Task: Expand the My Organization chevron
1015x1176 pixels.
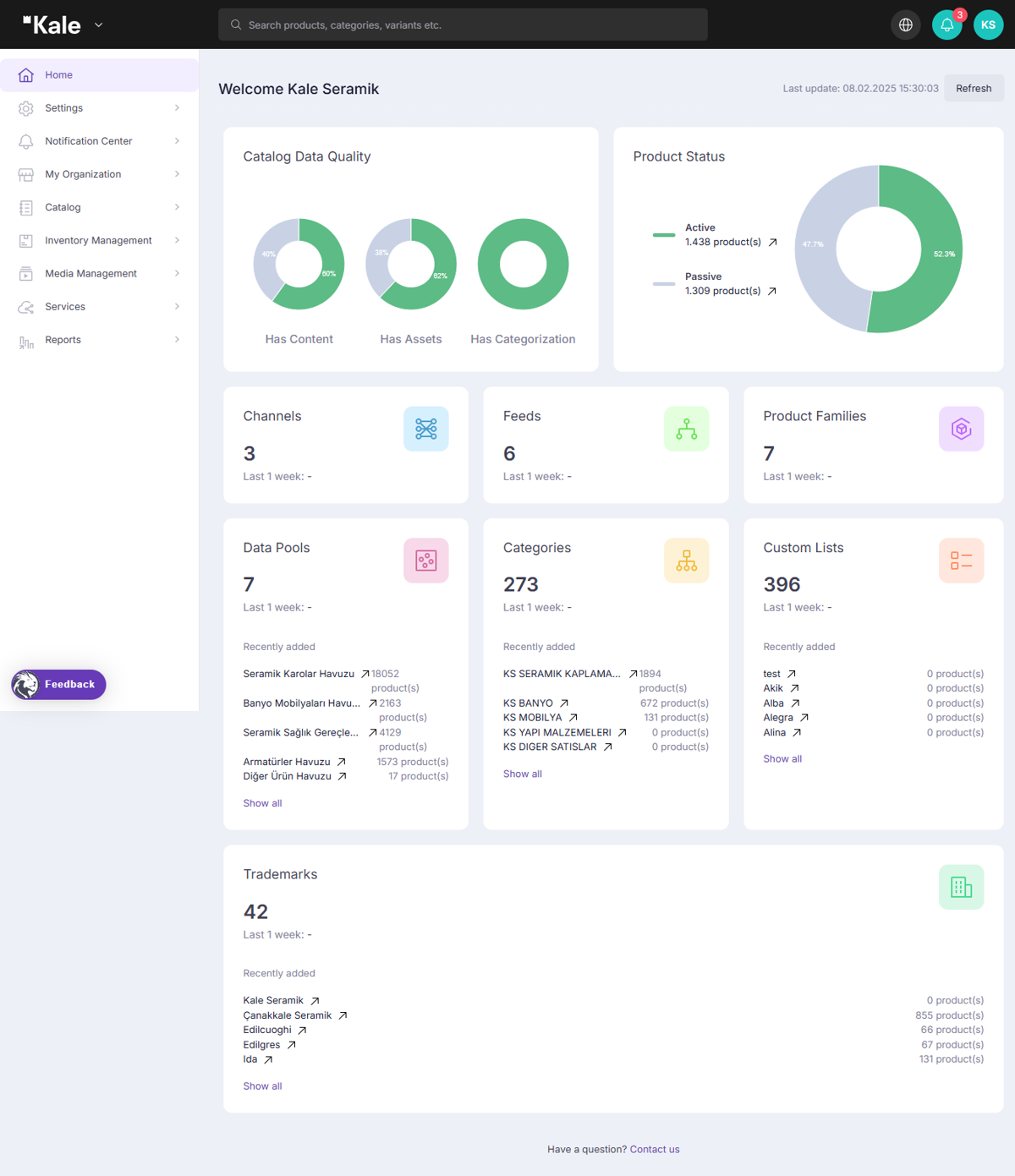Action: pos(177,174)
